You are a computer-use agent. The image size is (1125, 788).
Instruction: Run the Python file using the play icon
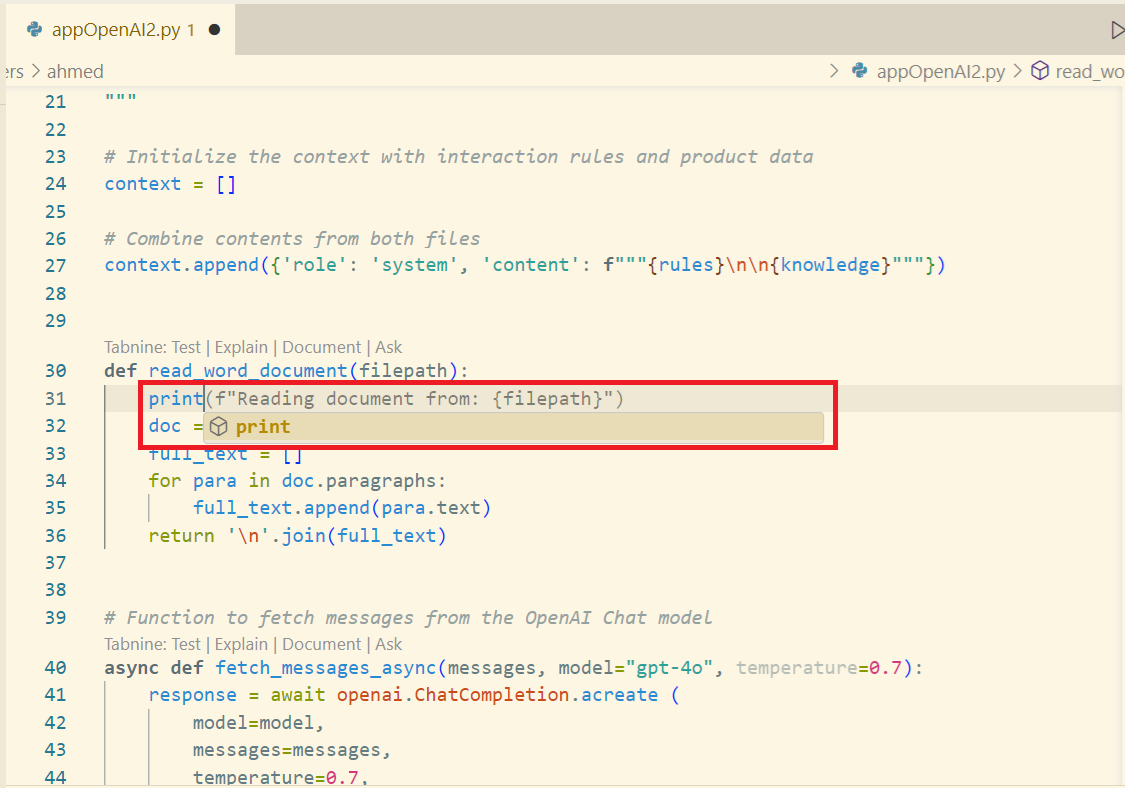point(1117,29)
